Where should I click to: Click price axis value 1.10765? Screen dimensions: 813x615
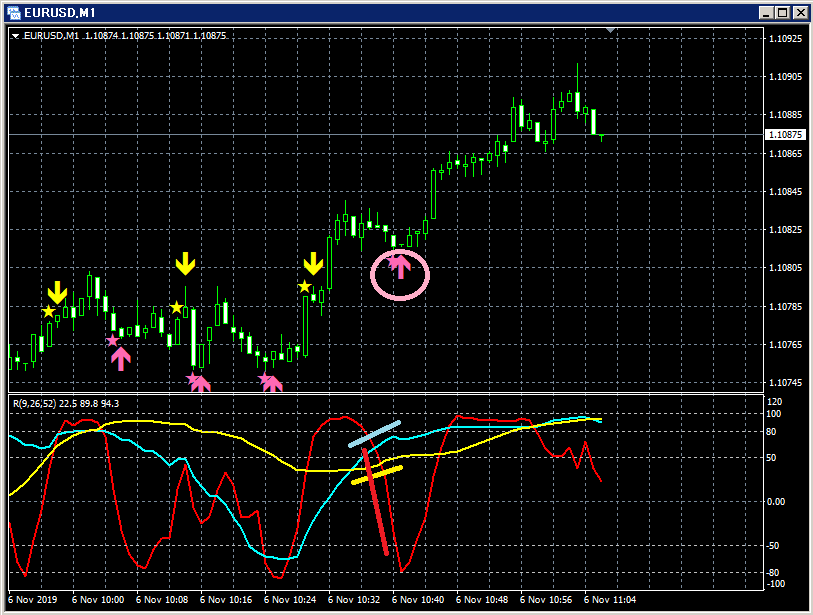(785, 344)
